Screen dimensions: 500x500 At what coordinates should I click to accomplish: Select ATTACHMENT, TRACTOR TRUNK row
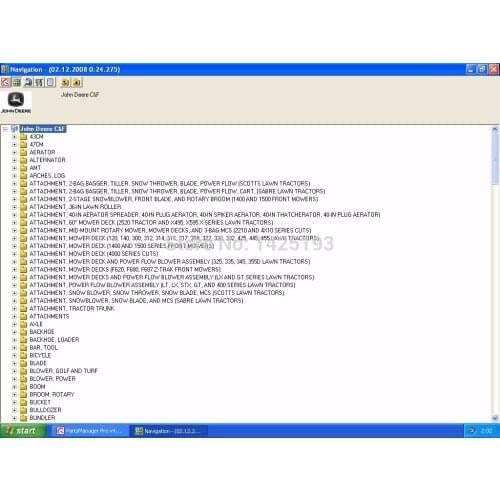[x=72, y=309]
